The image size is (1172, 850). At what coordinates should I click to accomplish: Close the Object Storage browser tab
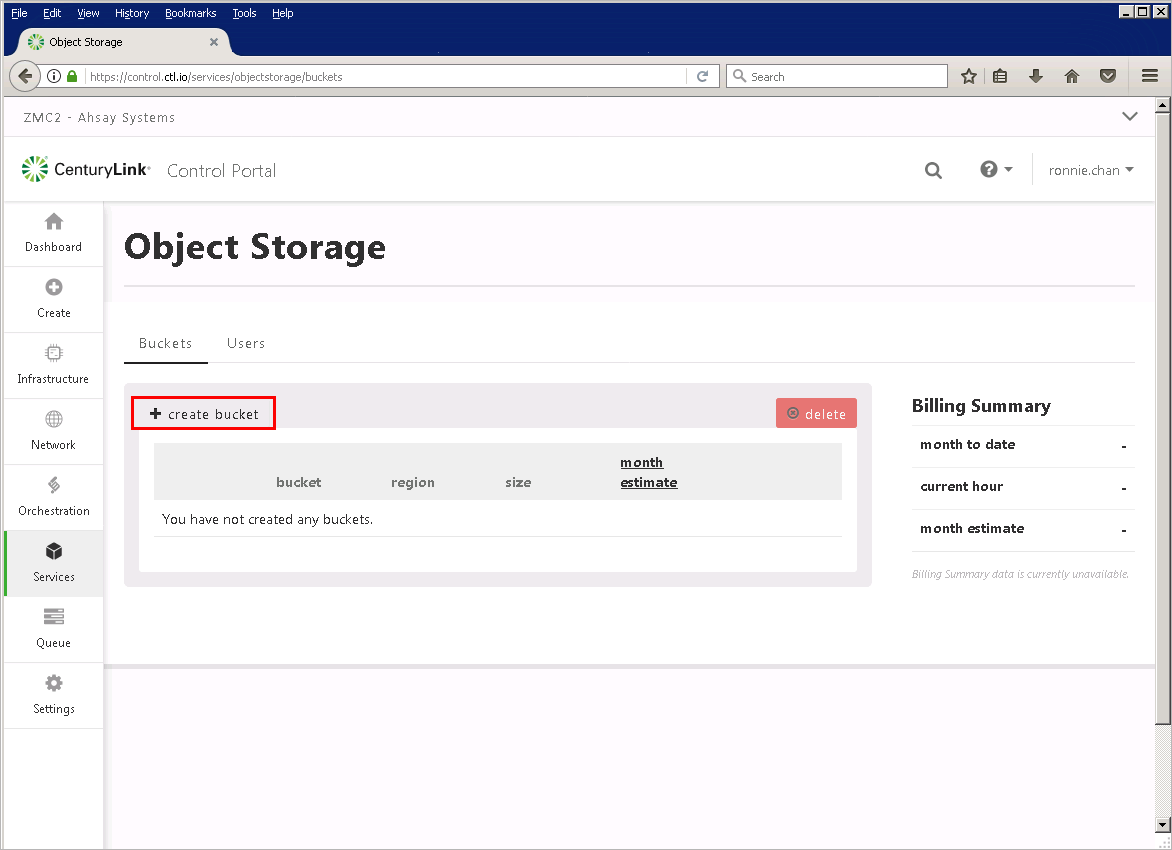click(214, 42)
